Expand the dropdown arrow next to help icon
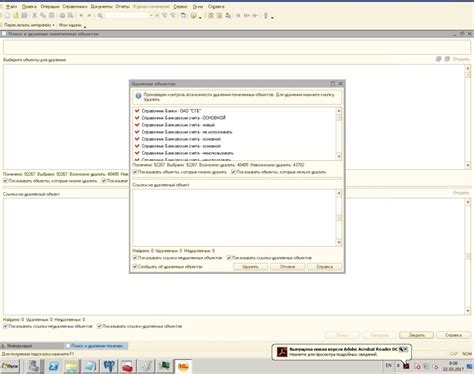Viewport: 474px width, 374px height. 200,17
